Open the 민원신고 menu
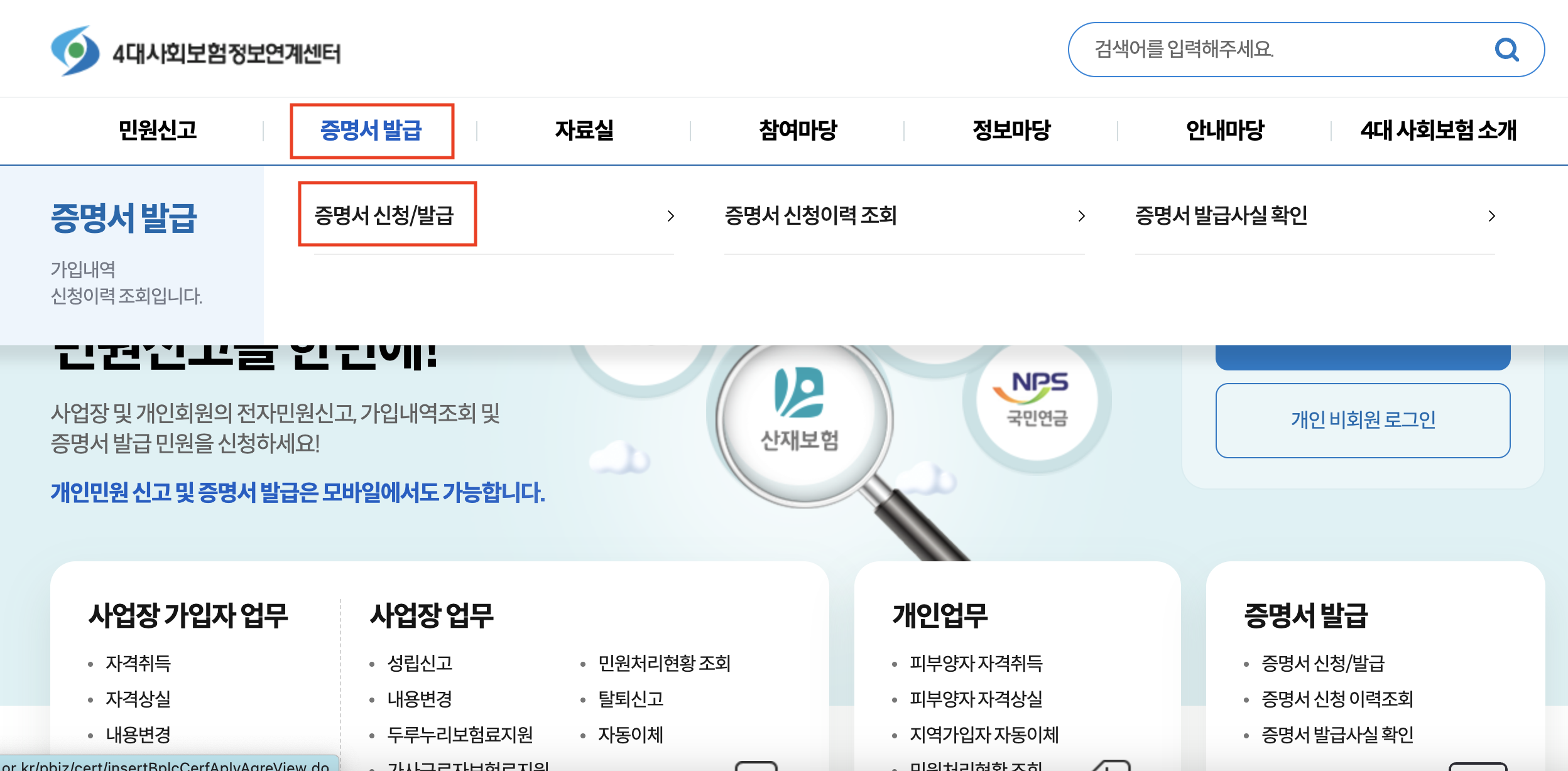1568x771 pixels. [x=158, y=131]
